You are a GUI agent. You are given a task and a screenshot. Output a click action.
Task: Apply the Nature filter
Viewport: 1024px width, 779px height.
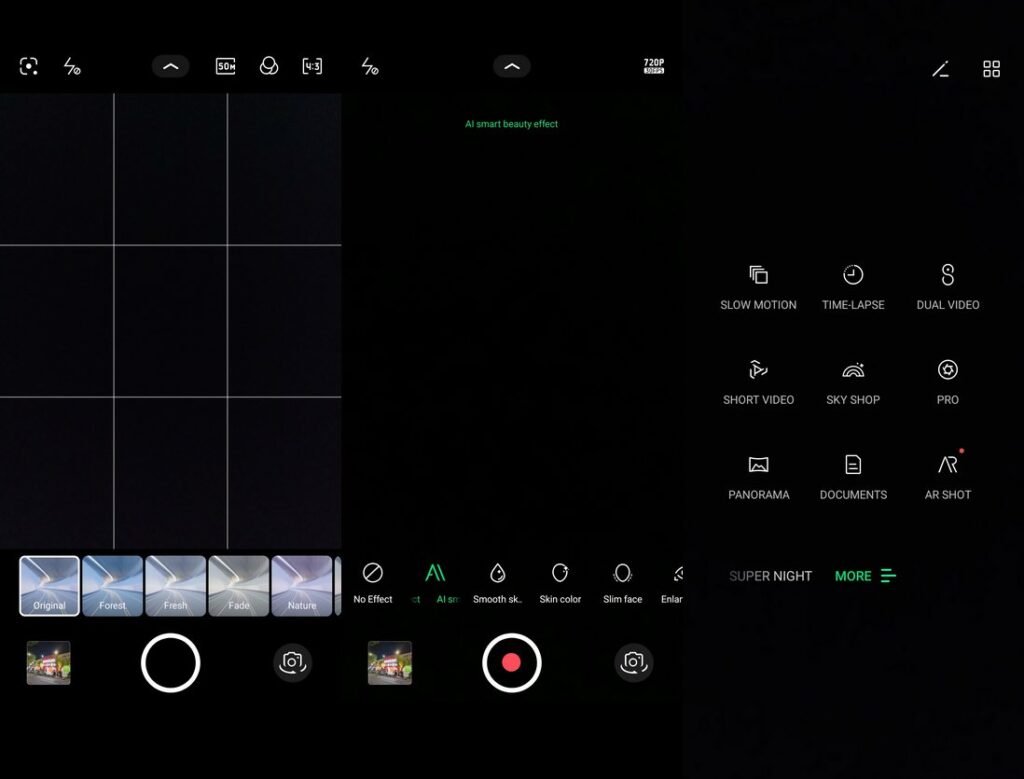(302, 586)
